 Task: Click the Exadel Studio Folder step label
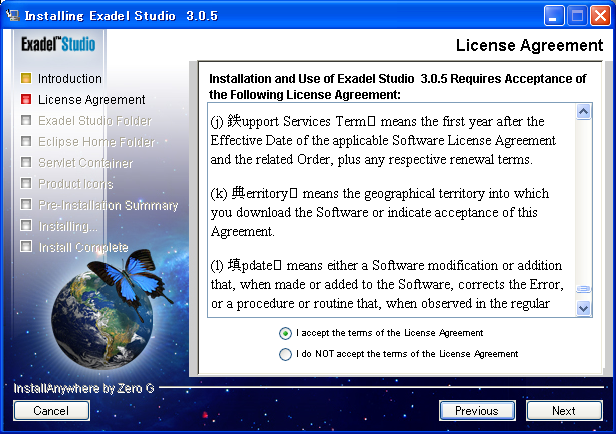(95, 121)
